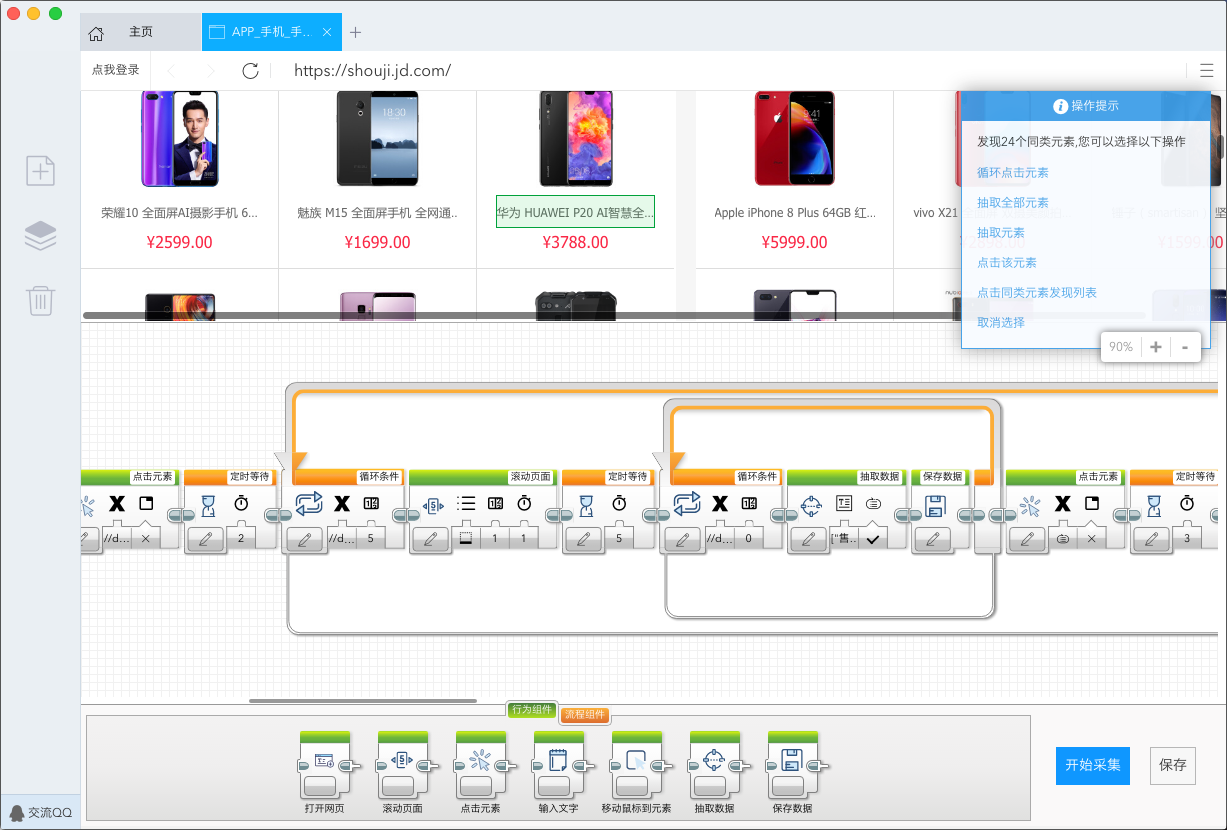Click the 荣耀10 phone thumbnail
The height and width of the screenshot is (830, 1227).
[179, 138]
